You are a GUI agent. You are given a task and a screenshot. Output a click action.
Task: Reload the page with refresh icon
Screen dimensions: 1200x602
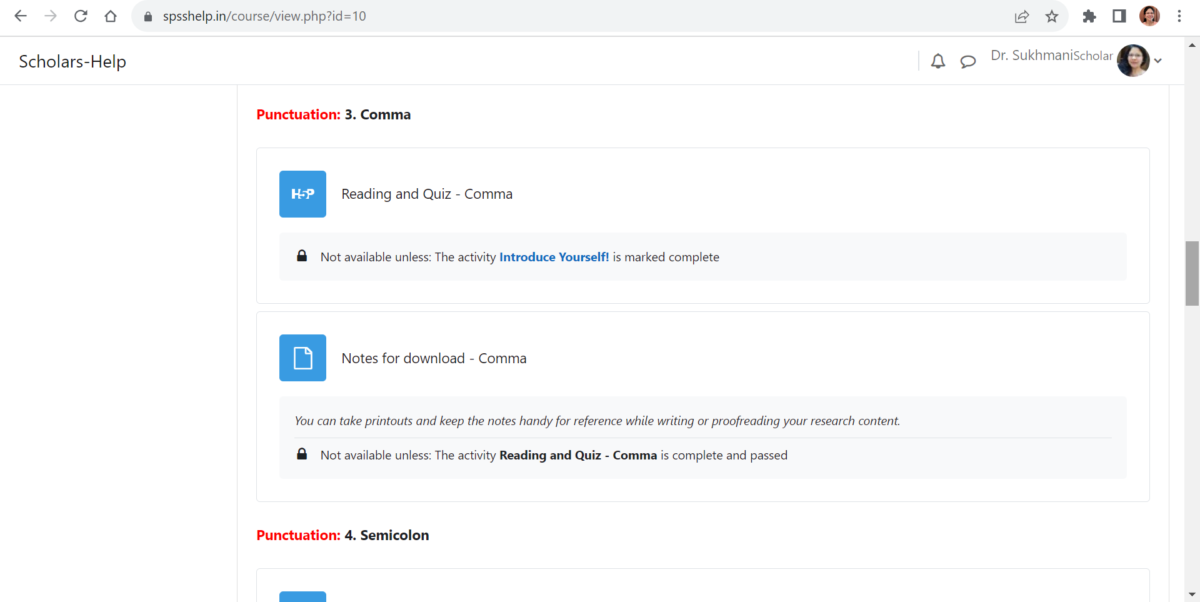click(x=81, y=16)
